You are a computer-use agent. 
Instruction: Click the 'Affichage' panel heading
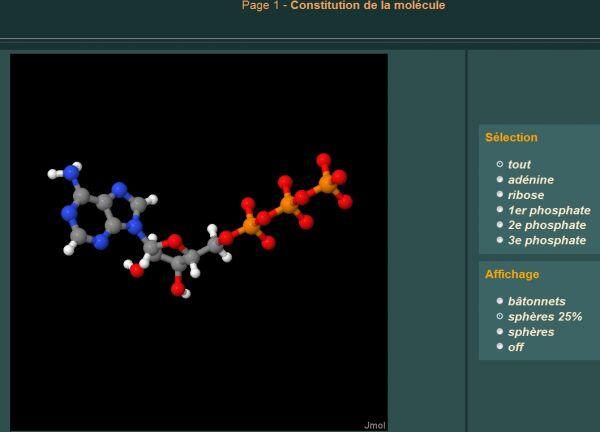click(511, 274)
